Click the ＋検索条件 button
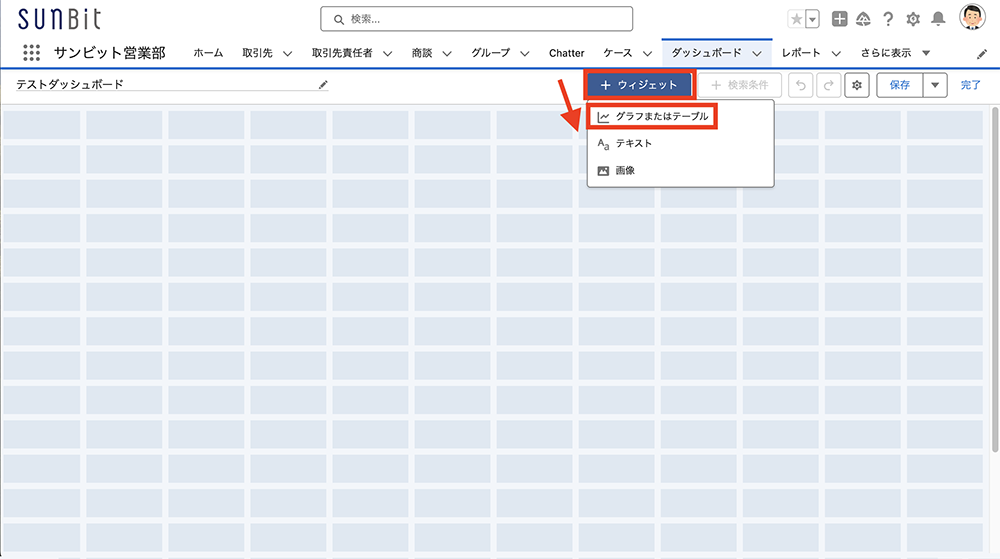Image resolution: width=1000 pixels, height=559 pixels. pos(739,85)
